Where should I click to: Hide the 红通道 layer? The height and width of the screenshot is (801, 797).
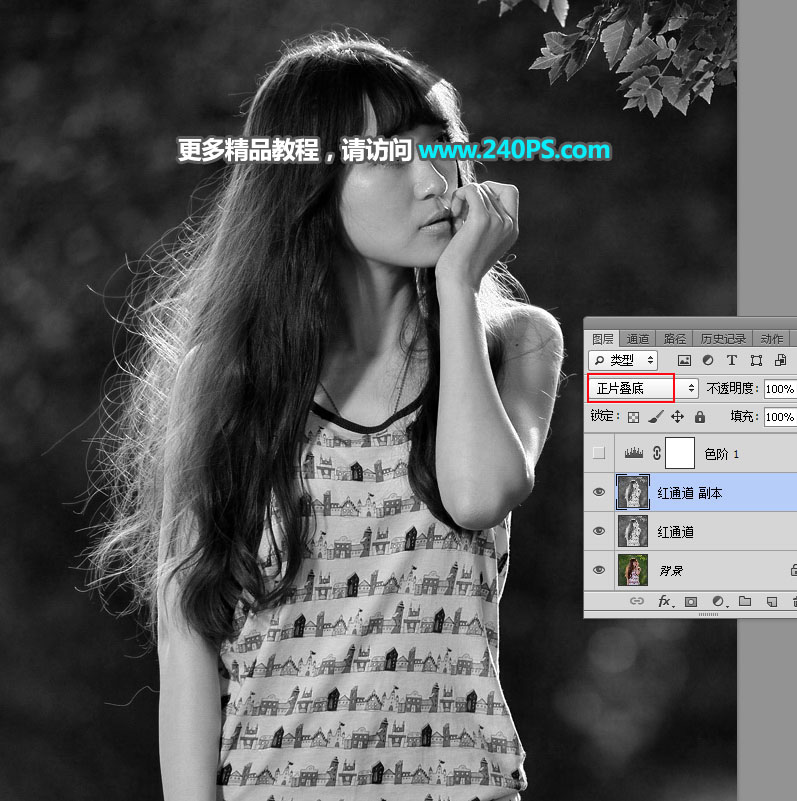click(599, 531)
